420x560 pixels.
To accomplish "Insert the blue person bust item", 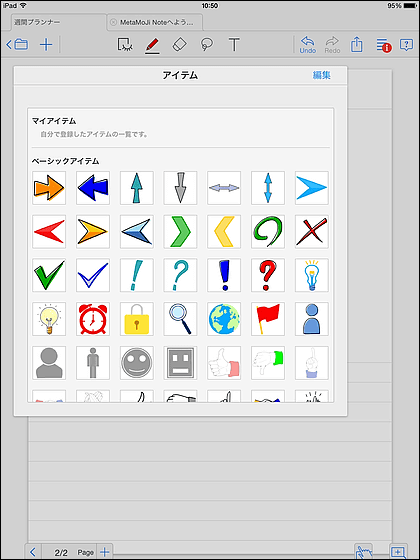I will click(312, 319).
